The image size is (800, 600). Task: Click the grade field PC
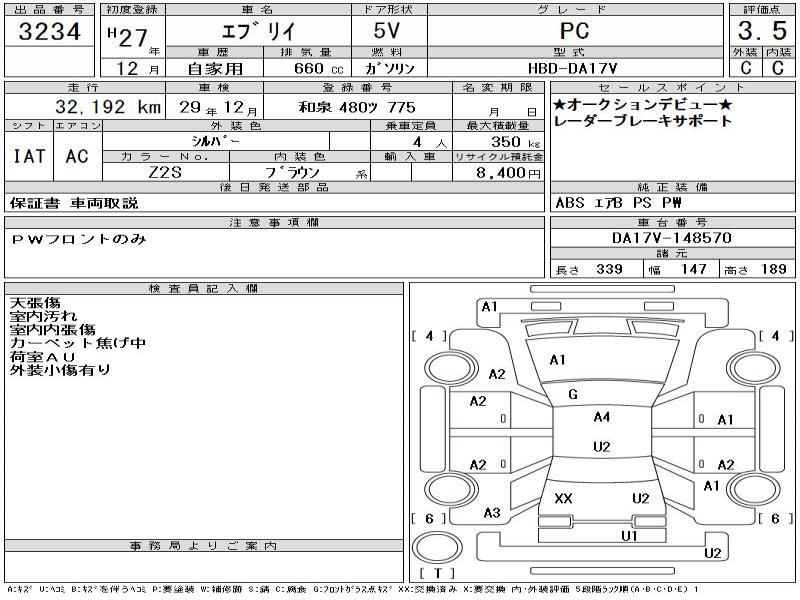574,31
